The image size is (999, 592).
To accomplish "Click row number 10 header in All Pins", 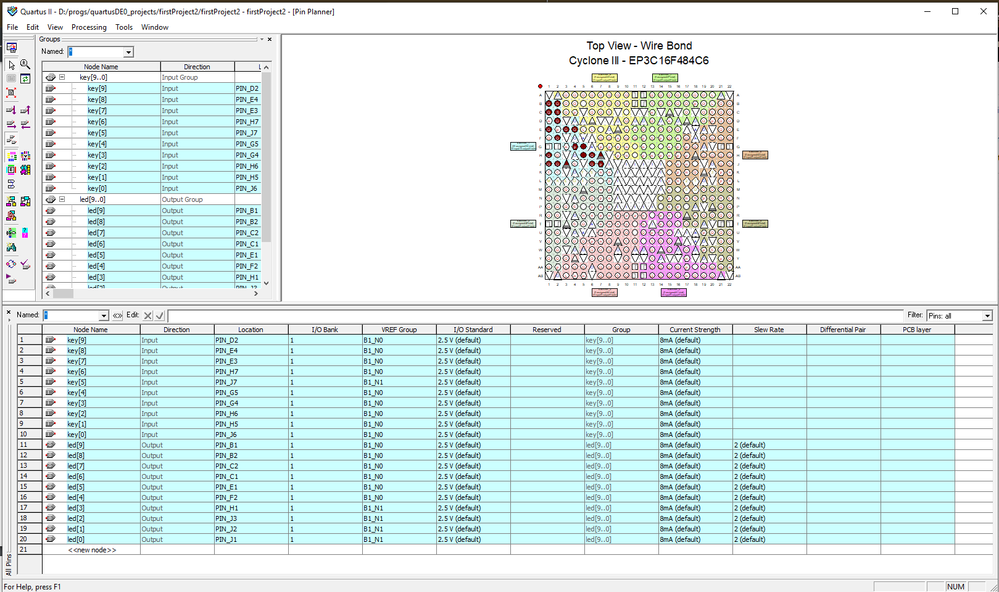I will click(x=29, y=435).
